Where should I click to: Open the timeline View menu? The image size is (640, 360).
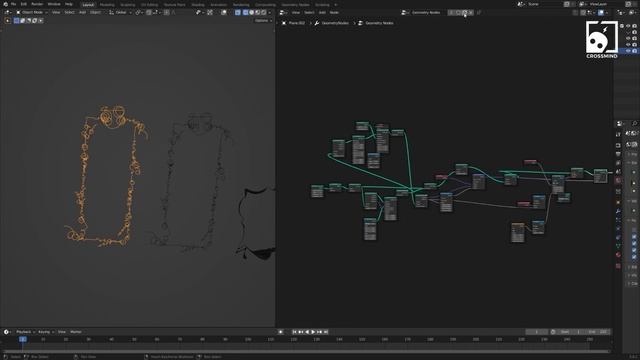[x=62, y=332]
